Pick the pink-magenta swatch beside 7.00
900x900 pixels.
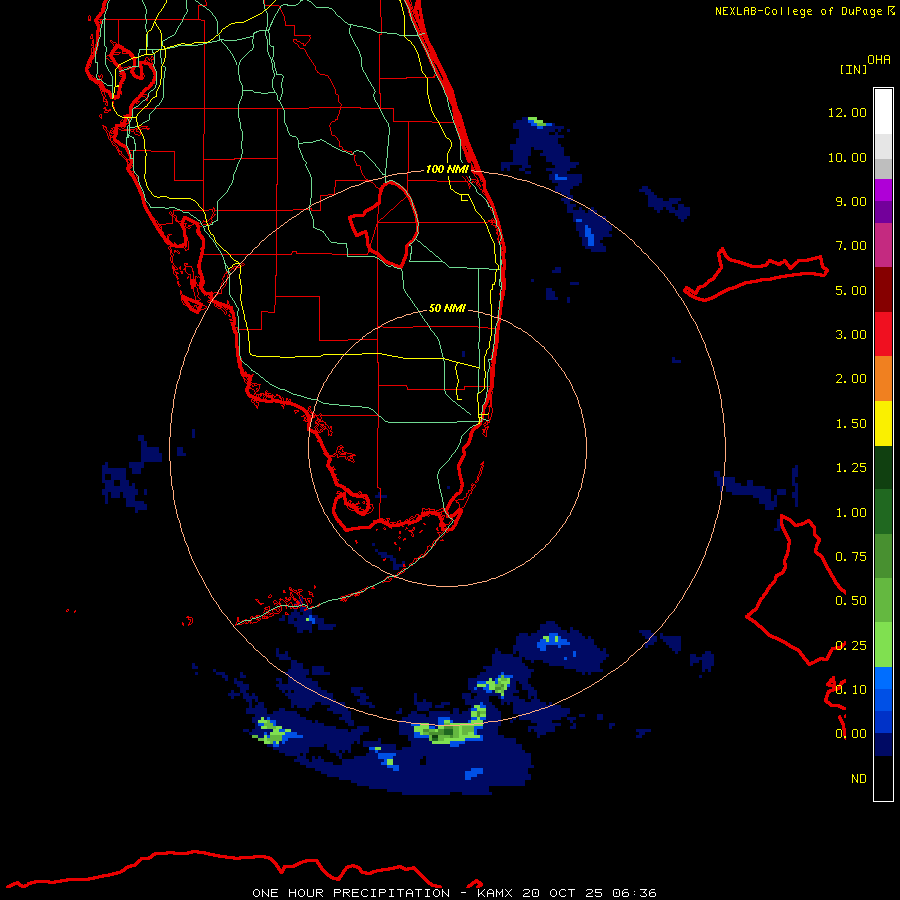point(883,245)
